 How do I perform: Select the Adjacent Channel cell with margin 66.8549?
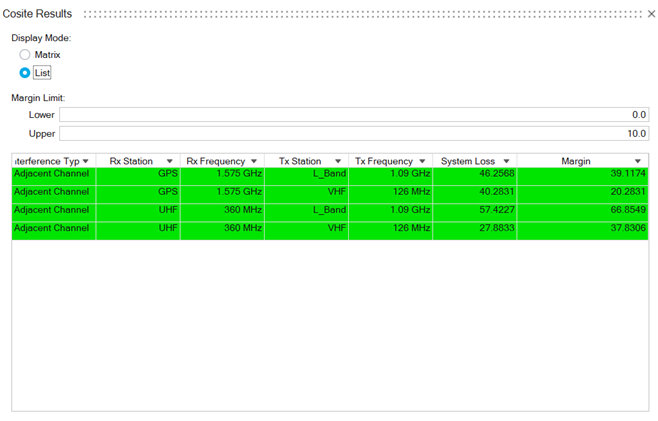[54, 210]
